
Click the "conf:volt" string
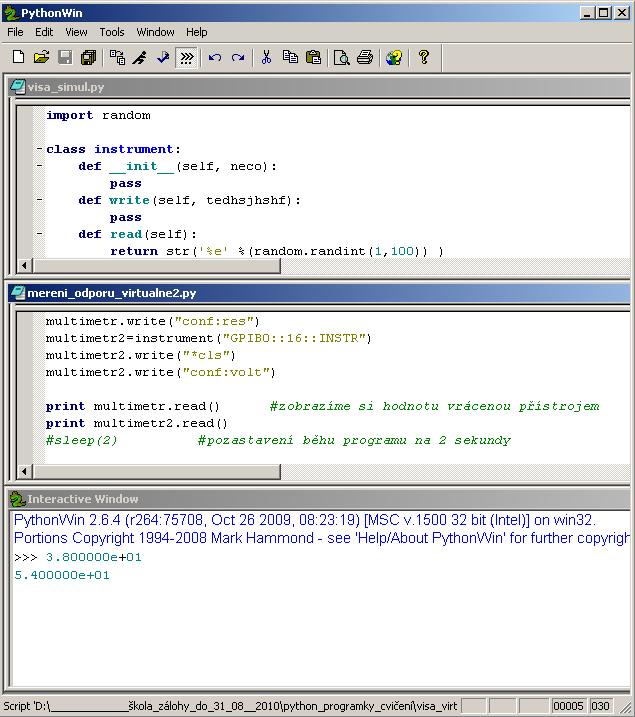[x=226, y=372]
